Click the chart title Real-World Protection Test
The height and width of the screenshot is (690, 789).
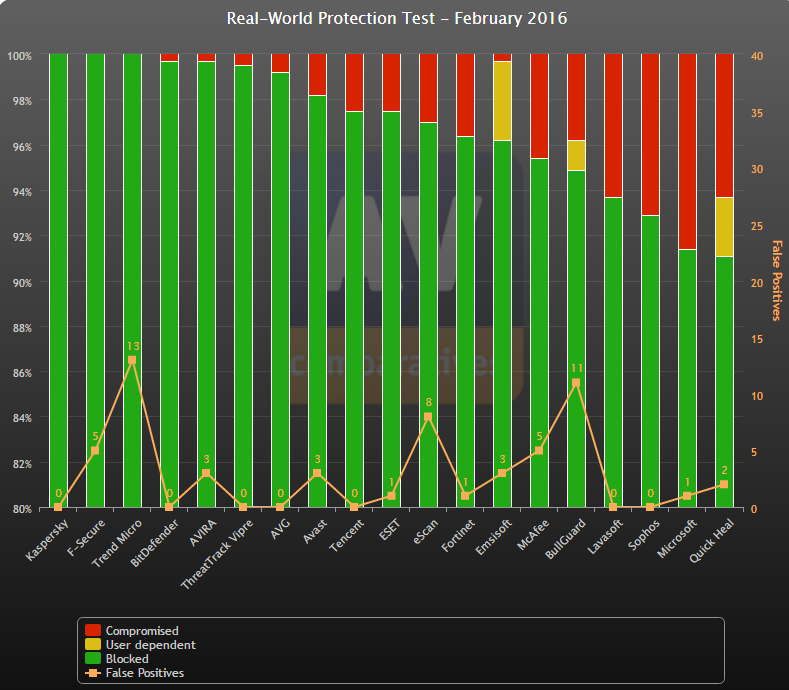click(x=397, y=19)
